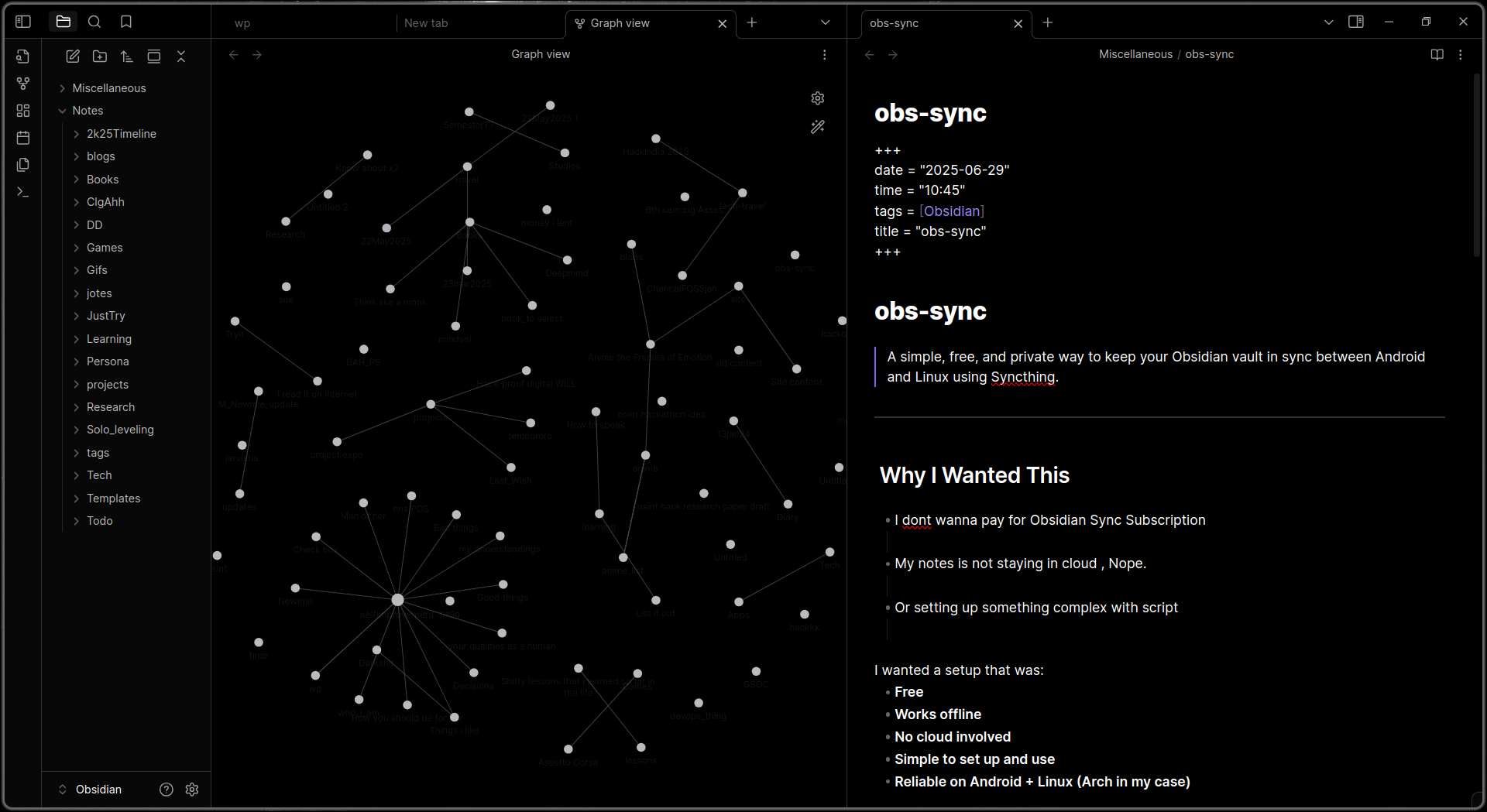Click obs-sync in the breadcrumb
1487x812 pixels.
[1209, 54]
